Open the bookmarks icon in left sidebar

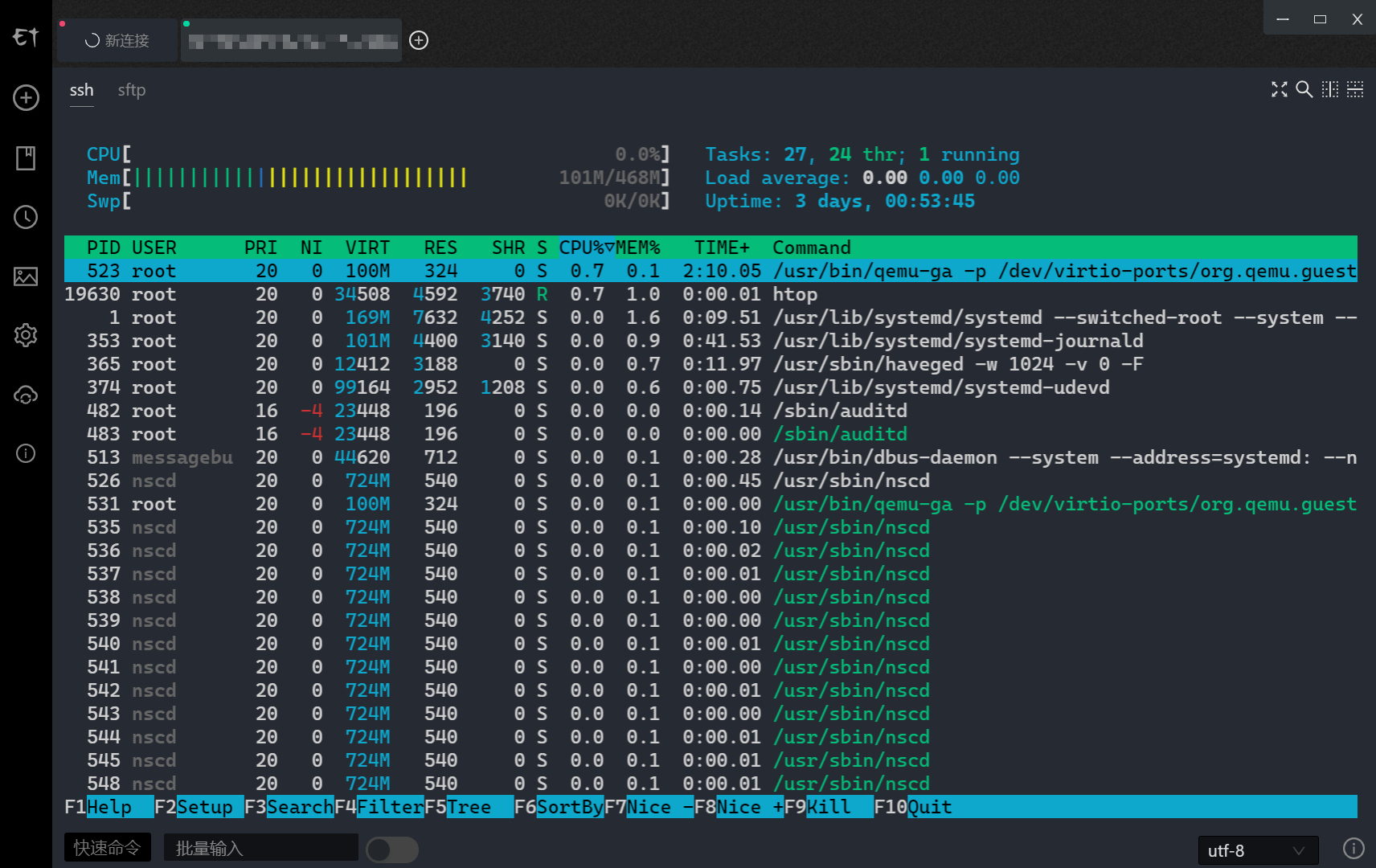click(26, 158)
